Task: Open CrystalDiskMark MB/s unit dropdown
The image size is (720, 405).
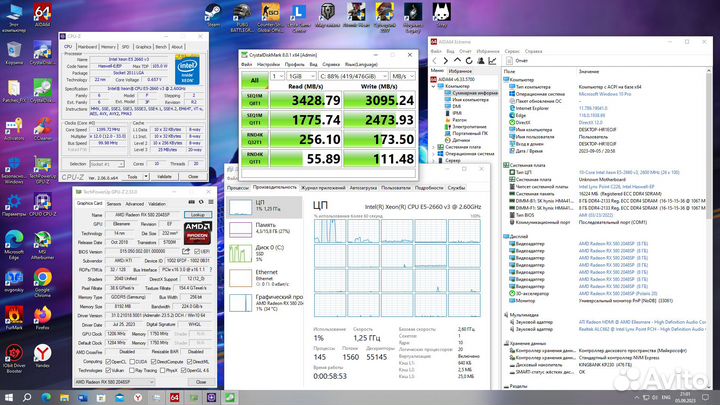Action: click(x=403, y=76)
